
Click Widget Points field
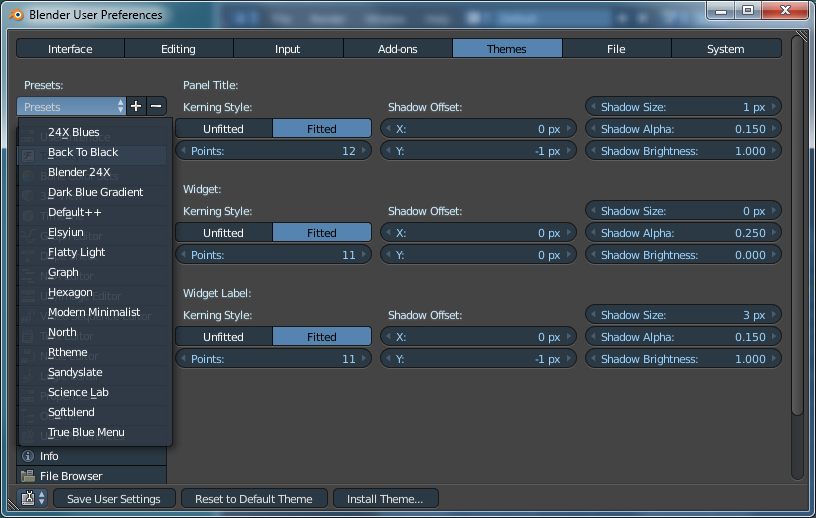pos(273,255)
